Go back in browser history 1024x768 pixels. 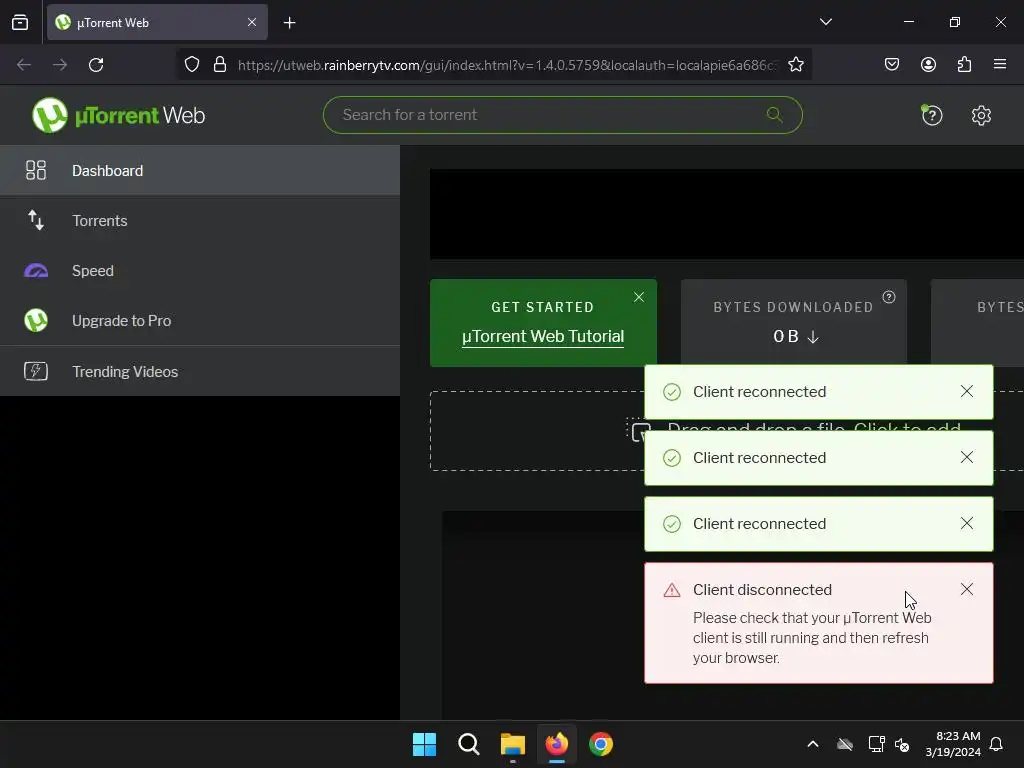24,65
